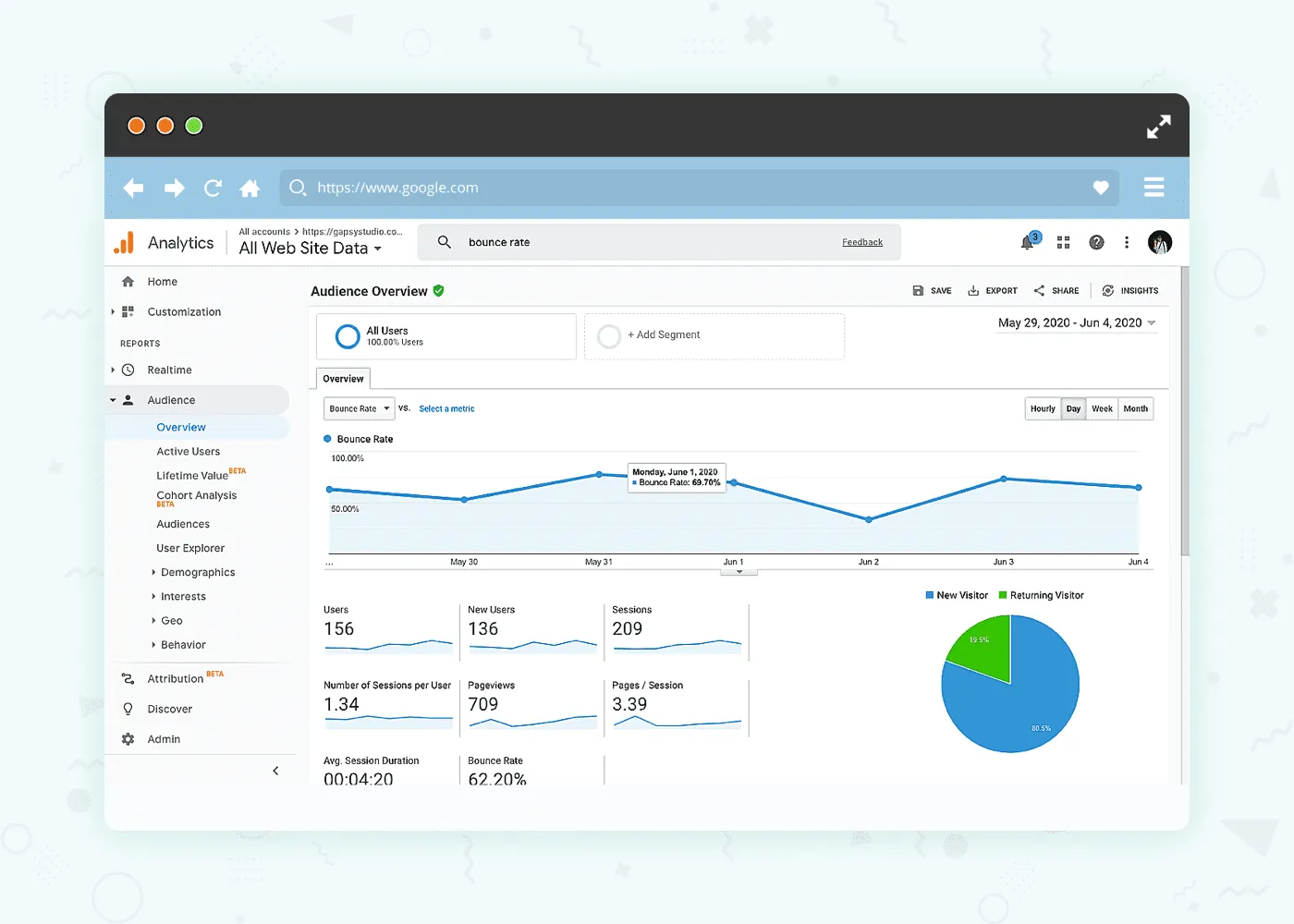Select the All Users segment radio button
Screen dimensions: 1294x924
pyautogui.click(x=347, y=336)
